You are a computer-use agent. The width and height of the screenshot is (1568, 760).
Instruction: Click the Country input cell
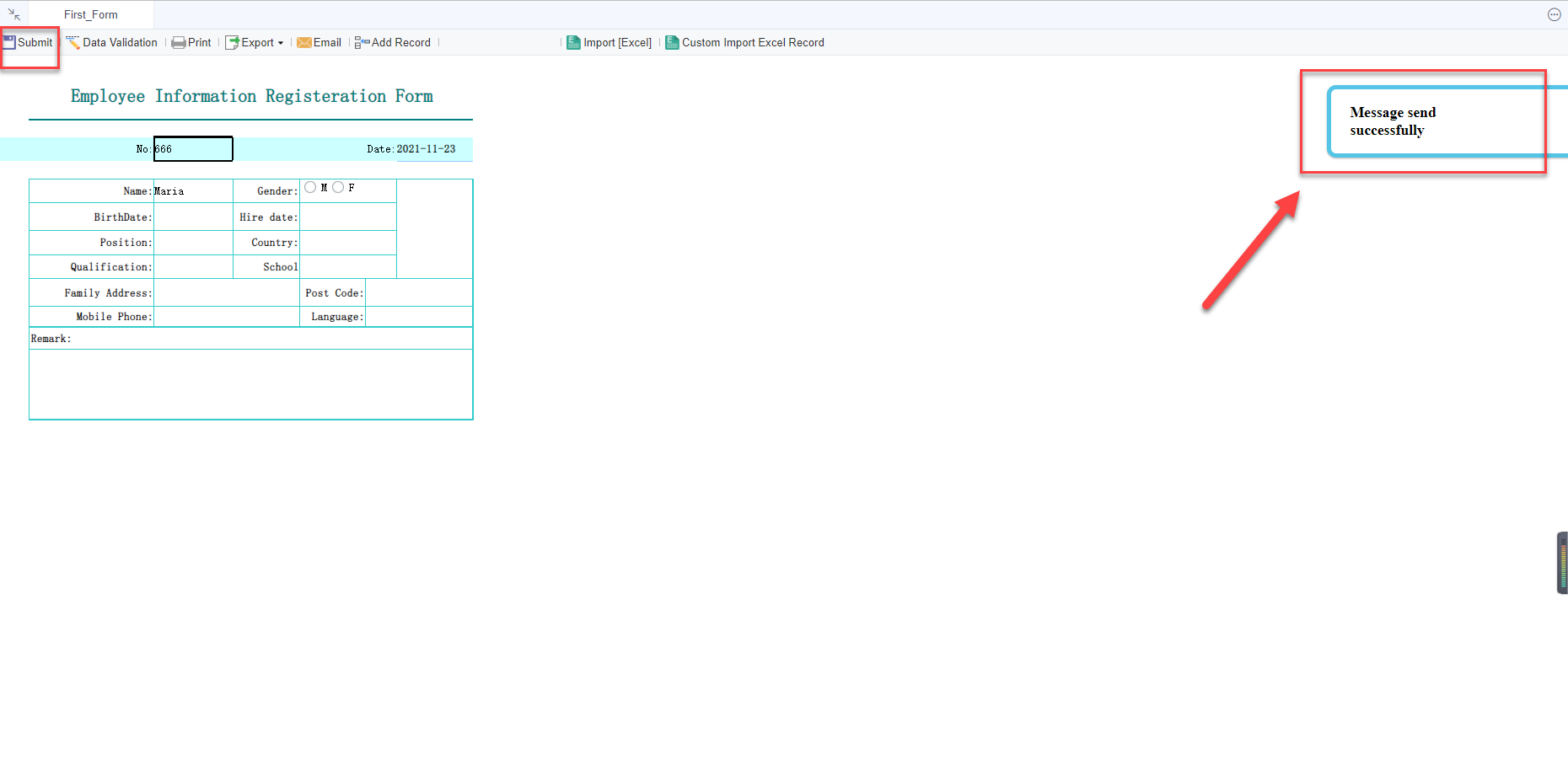(348, 243)
